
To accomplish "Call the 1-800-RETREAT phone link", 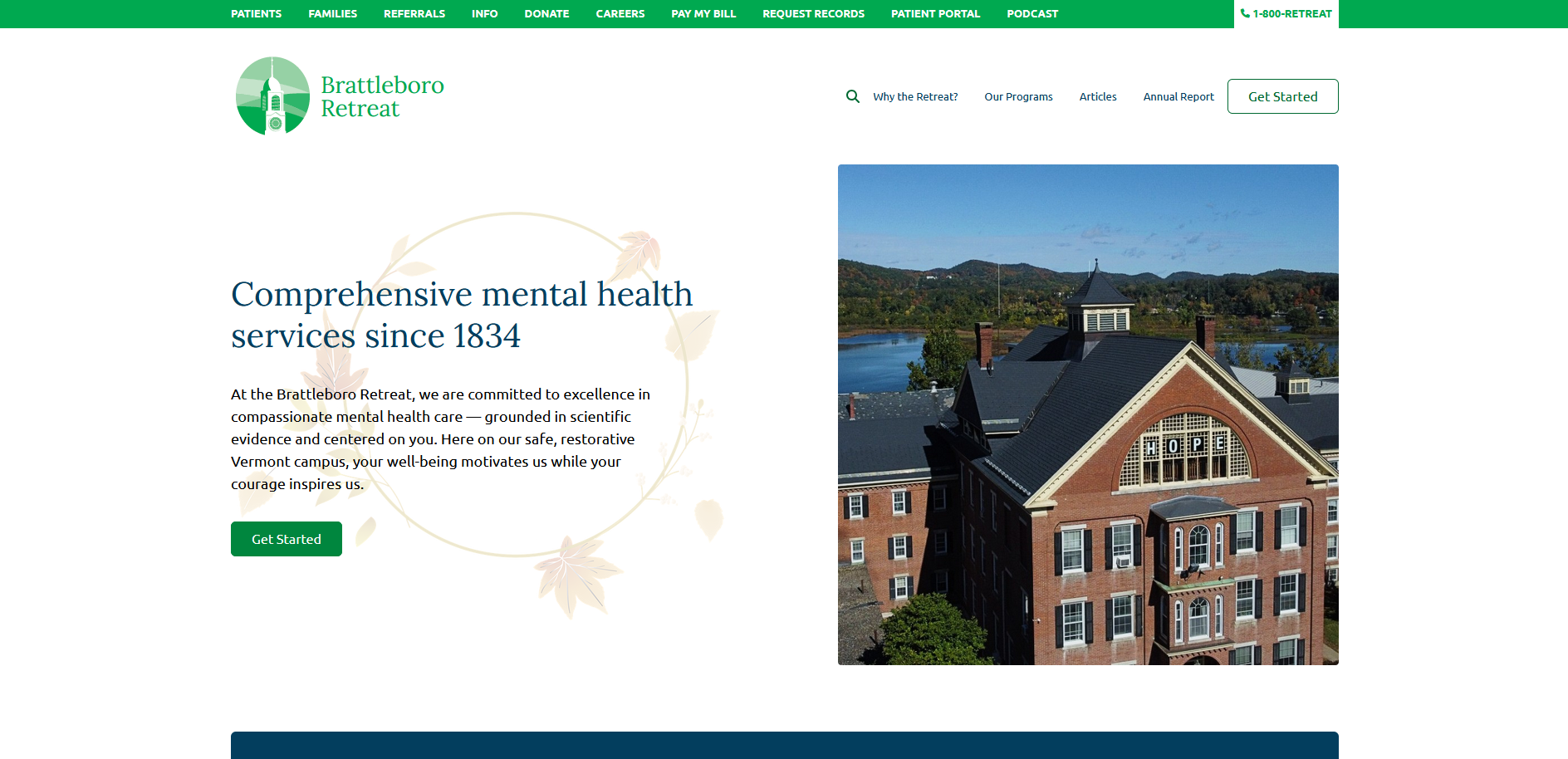I will (x=1286, y=14).
